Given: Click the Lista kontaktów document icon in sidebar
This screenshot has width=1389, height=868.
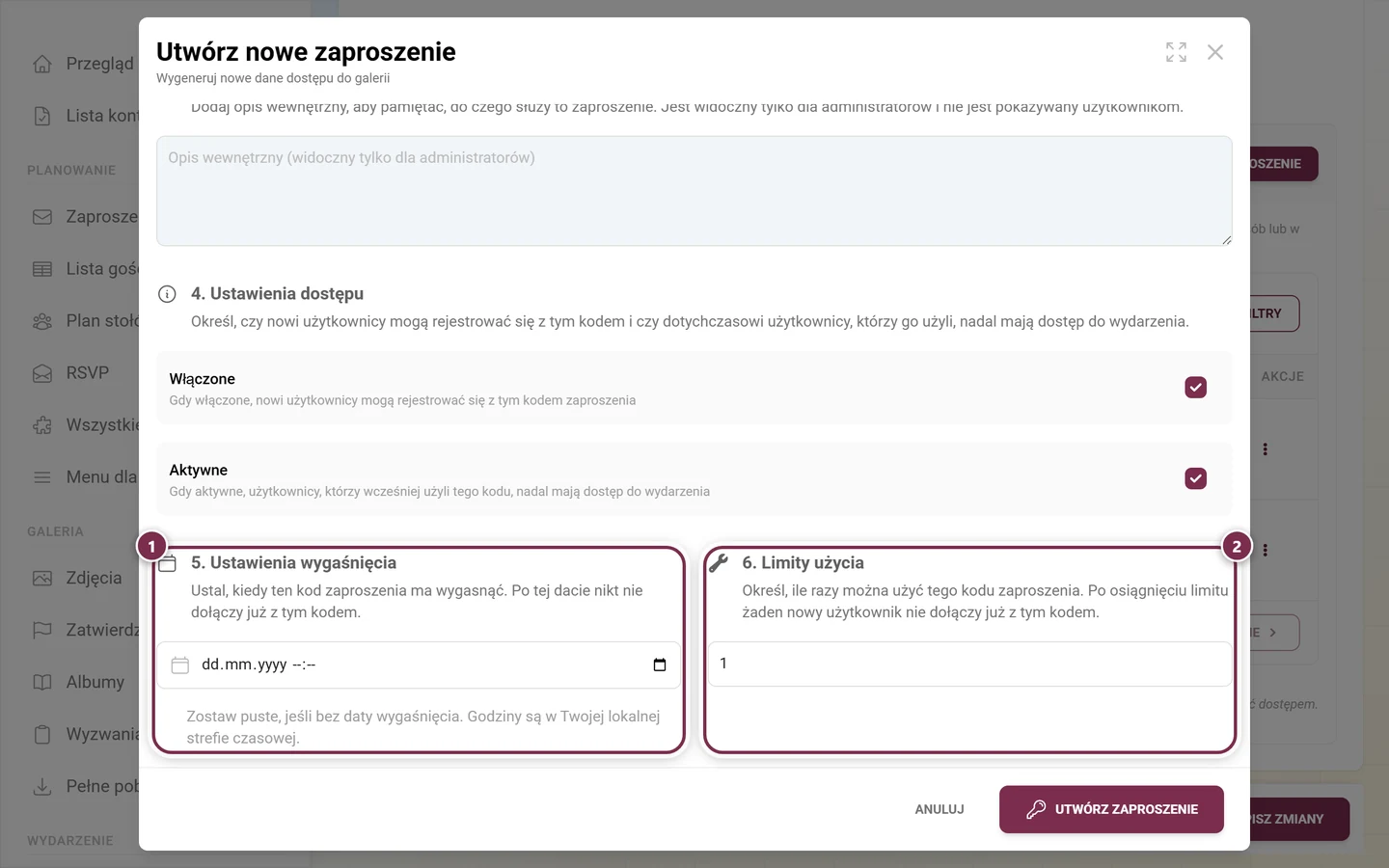Looking at the screenshot, I should (x=42, y=116).
